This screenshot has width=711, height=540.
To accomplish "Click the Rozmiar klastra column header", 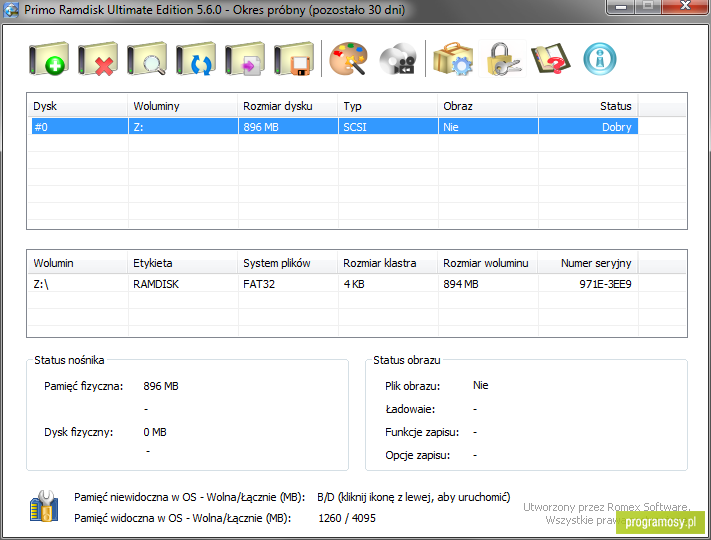I will click(x=388, y=263).
